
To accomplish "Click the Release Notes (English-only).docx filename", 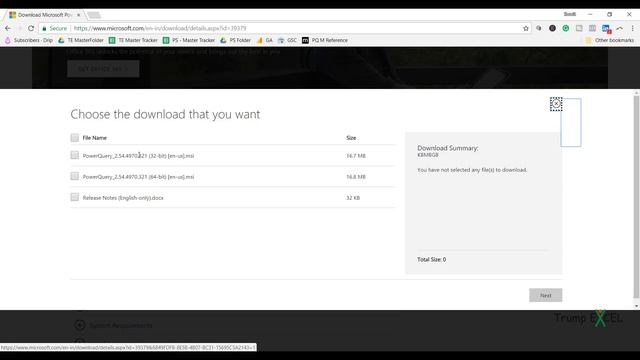I will (123, 198).
